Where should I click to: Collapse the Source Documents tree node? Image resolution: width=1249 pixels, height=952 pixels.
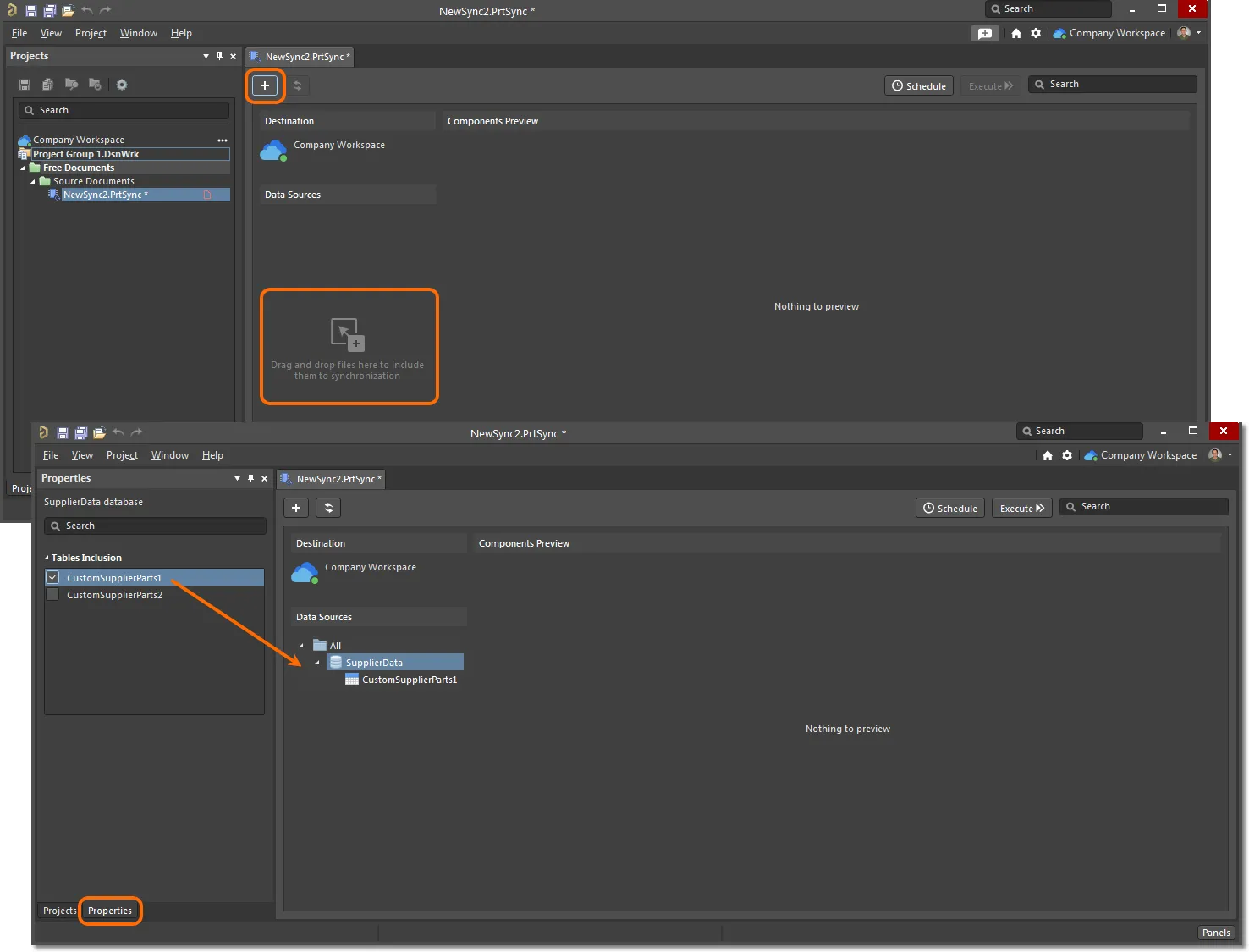click(33, 181)
